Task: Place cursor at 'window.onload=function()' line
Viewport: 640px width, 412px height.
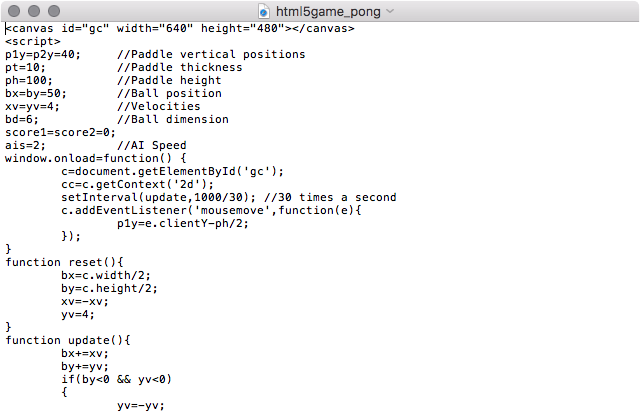Action: [x=96, y=158]
